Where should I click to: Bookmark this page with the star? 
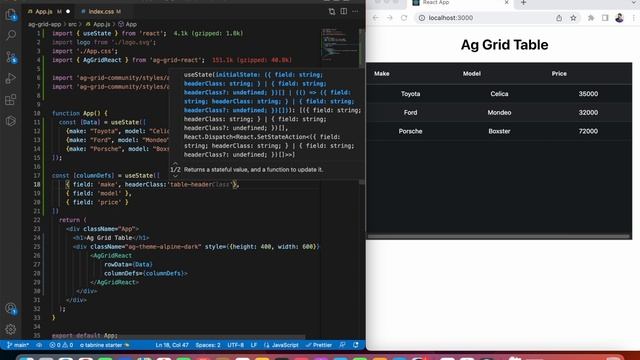click(573, 18)
